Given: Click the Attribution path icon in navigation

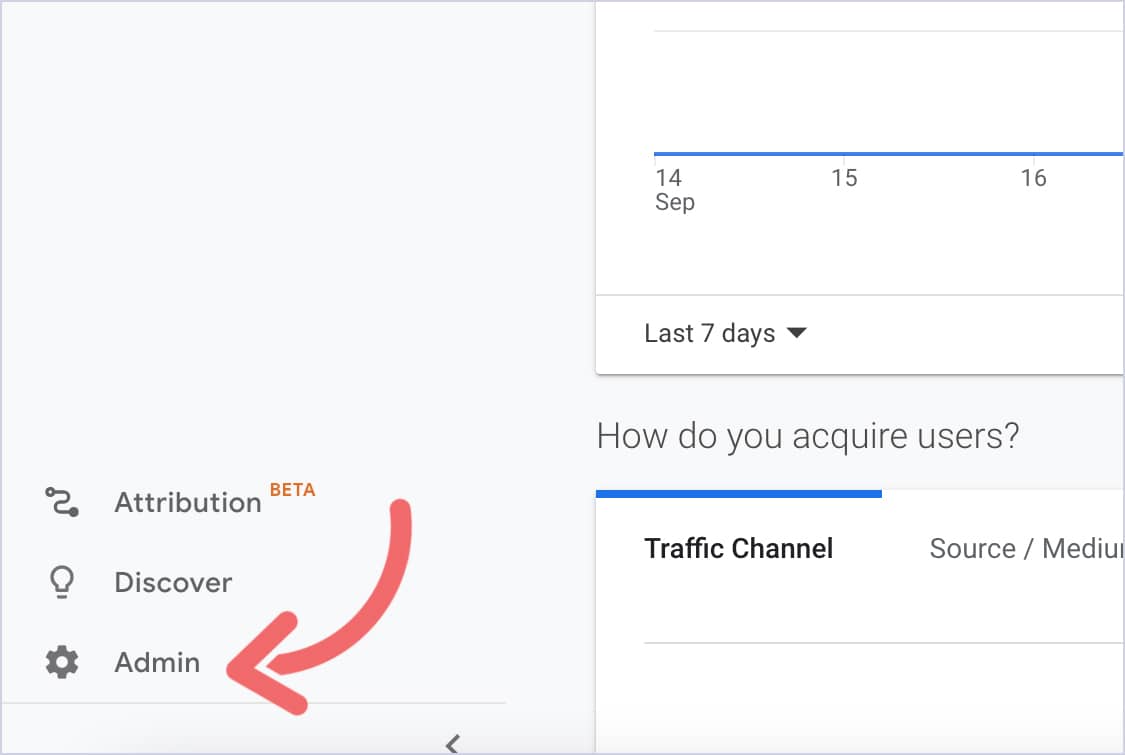Looking at the screenshot, I should (61, 501).
